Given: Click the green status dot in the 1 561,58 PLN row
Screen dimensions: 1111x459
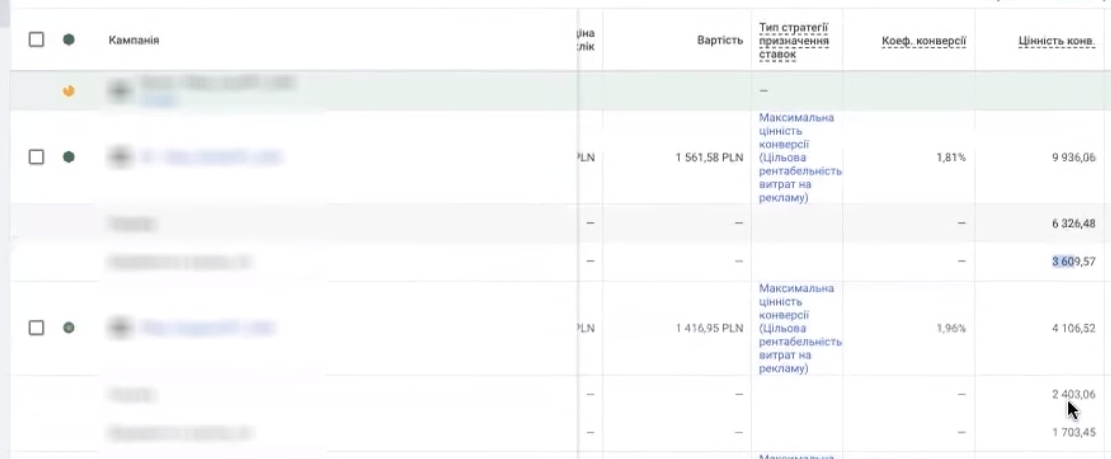Looking at the screenshot, I should (x=68, y=157).
